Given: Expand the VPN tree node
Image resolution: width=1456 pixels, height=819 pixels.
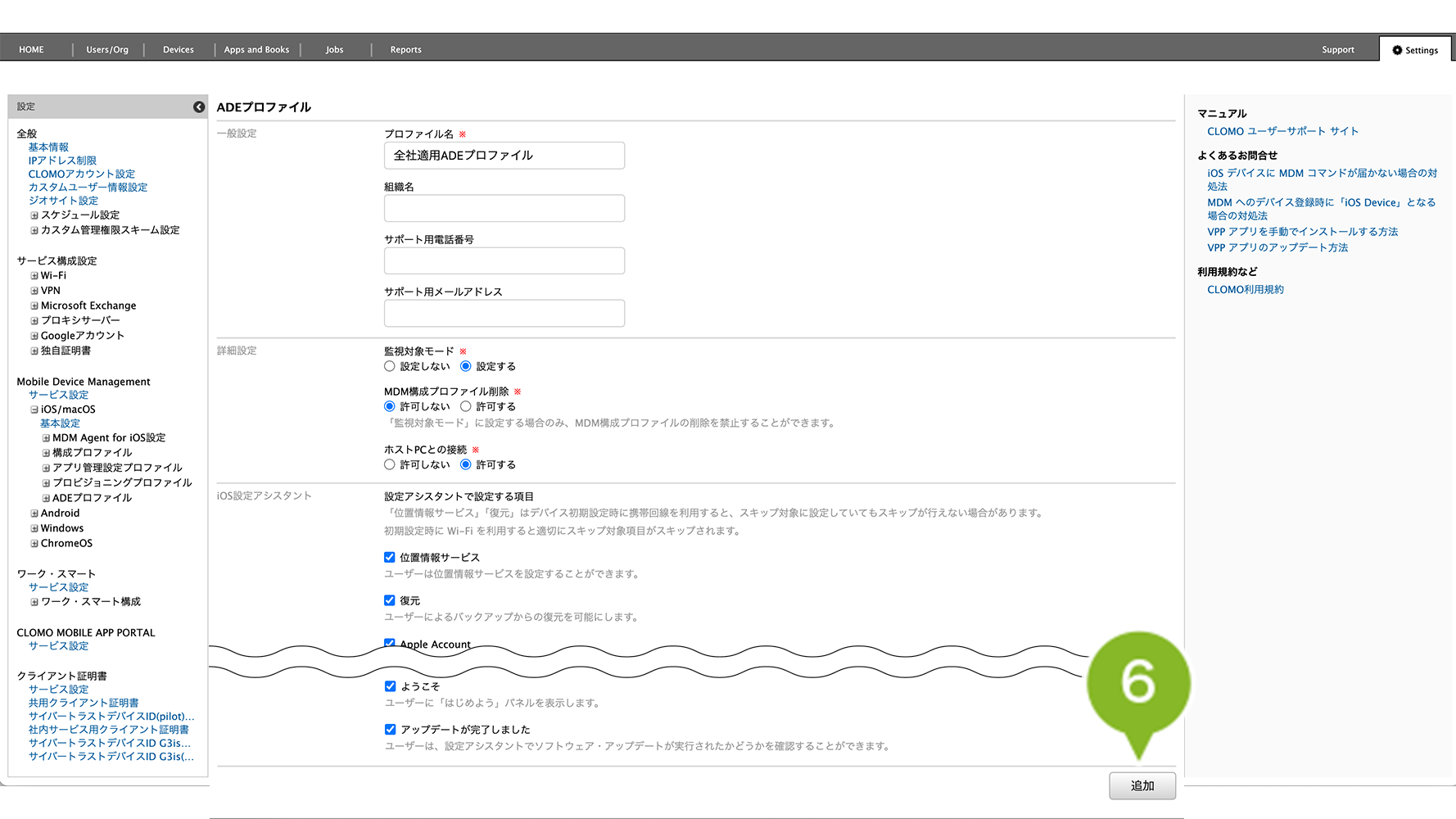Looking at the screenshot, I should tap(34, 291).
